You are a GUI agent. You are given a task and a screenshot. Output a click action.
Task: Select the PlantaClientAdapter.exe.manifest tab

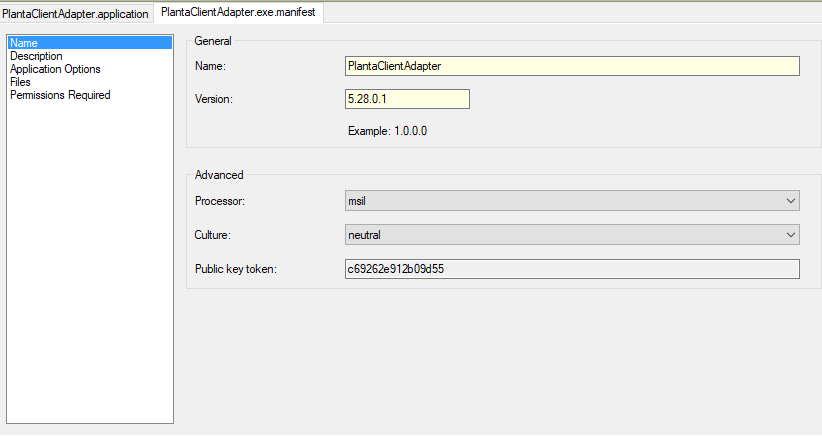click(237, 14)
